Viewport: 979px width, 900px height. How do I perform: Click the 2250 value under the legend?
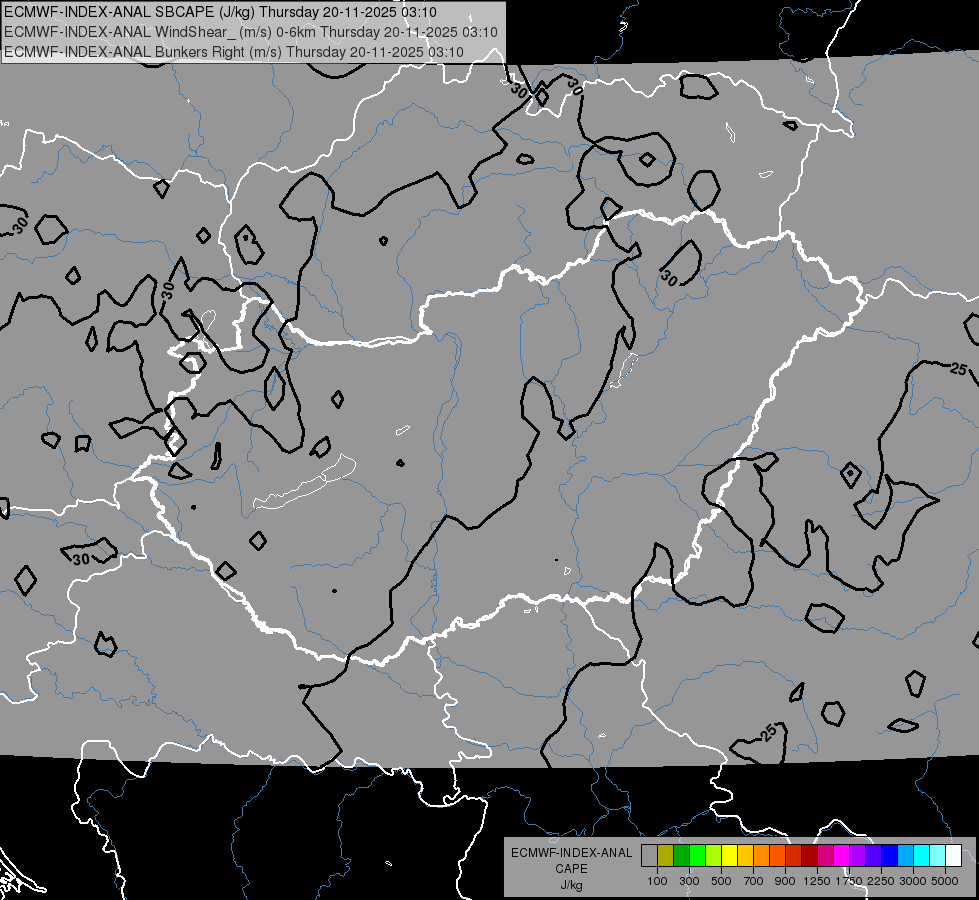[881, 881]
